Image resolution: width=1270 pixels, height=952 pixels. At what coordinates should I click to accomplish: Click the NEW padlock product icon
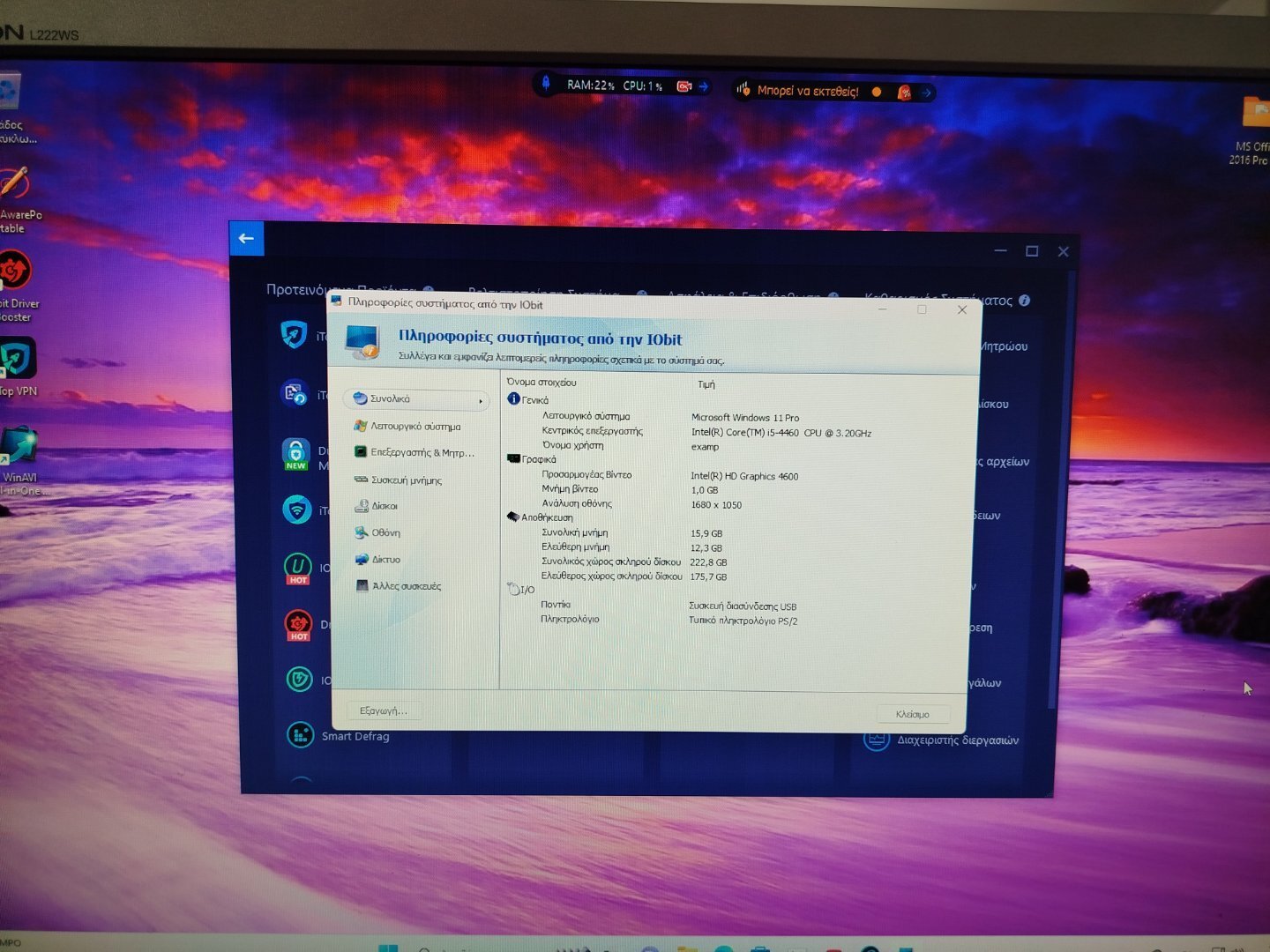click(296, 453)
